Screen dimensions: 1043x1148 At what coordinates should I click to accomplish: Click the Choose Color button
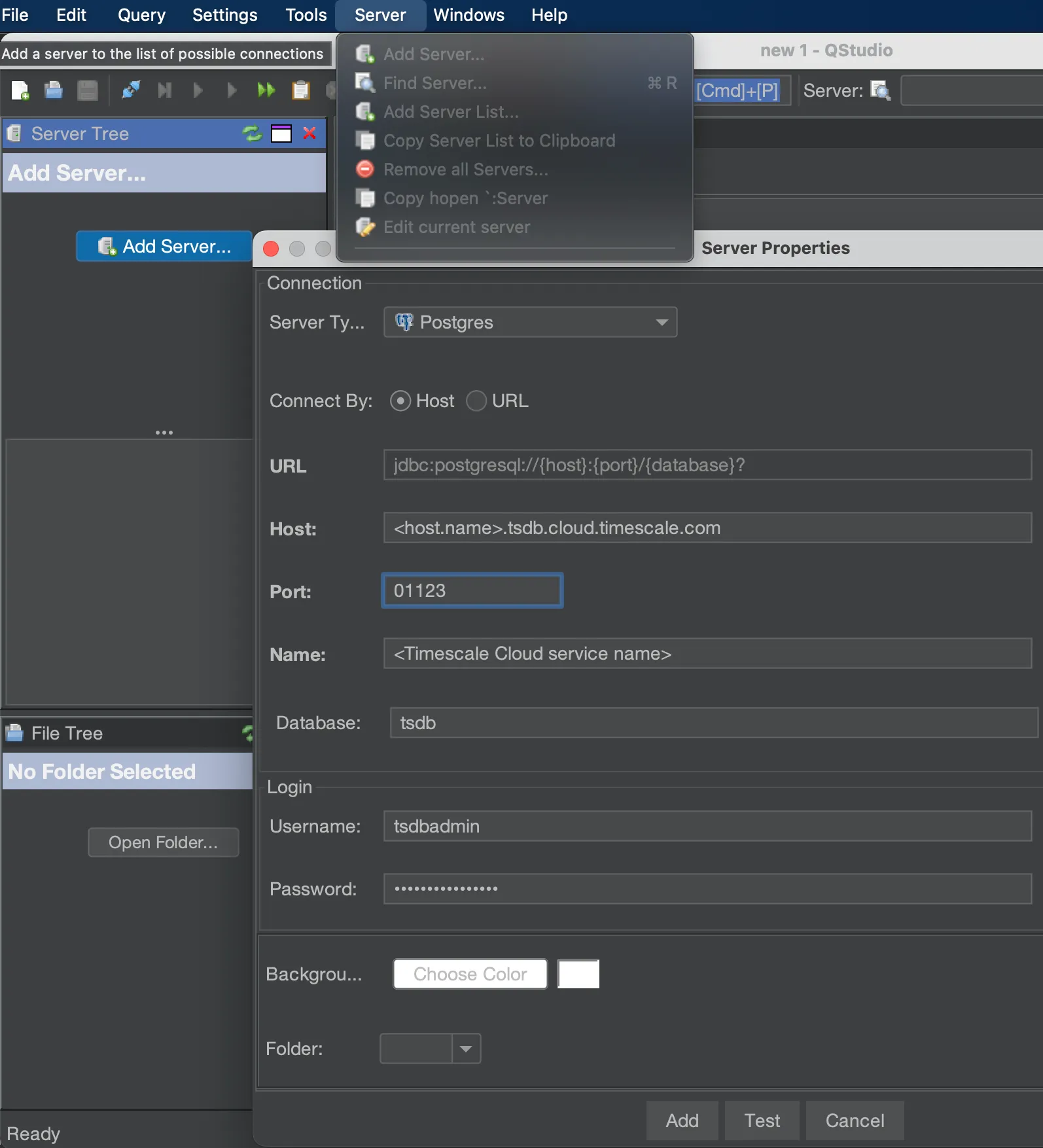click(470, 974)
